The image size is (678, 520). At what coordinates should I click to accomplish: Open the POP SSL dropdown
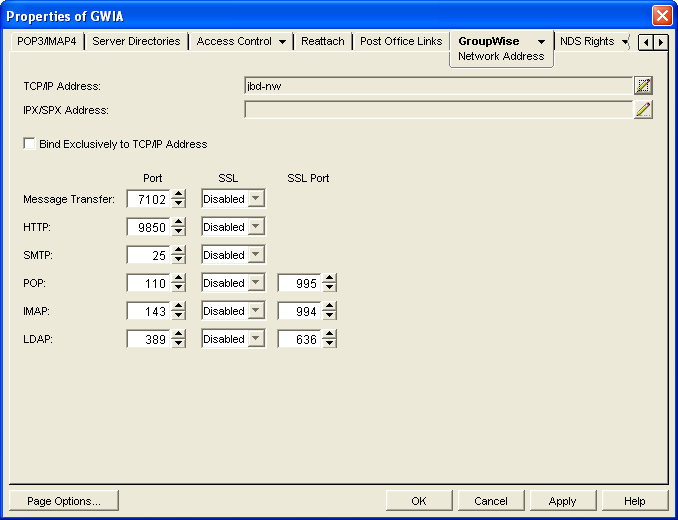[x=256, y=283]
